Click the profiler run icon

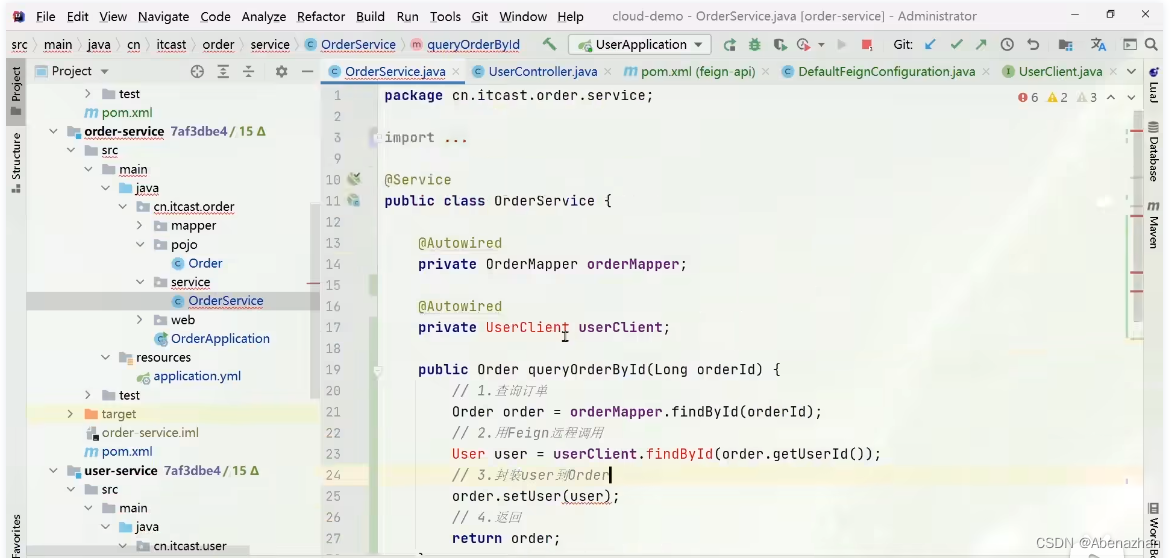tap(804, 45)
